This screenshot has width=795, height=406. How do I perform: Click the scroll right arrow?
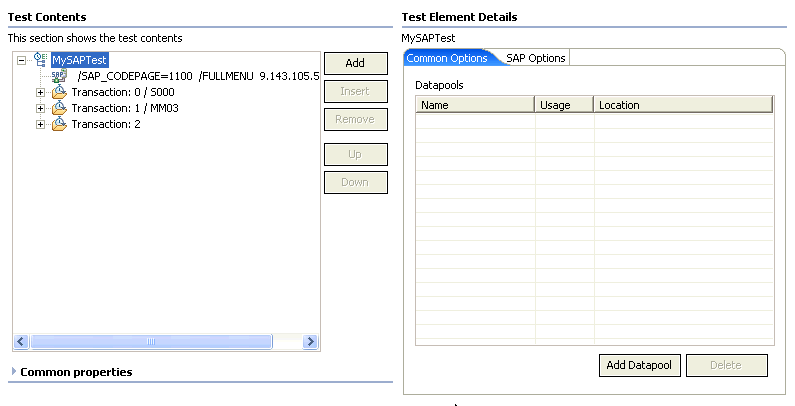pyautogui.click(x=310, y=342)
